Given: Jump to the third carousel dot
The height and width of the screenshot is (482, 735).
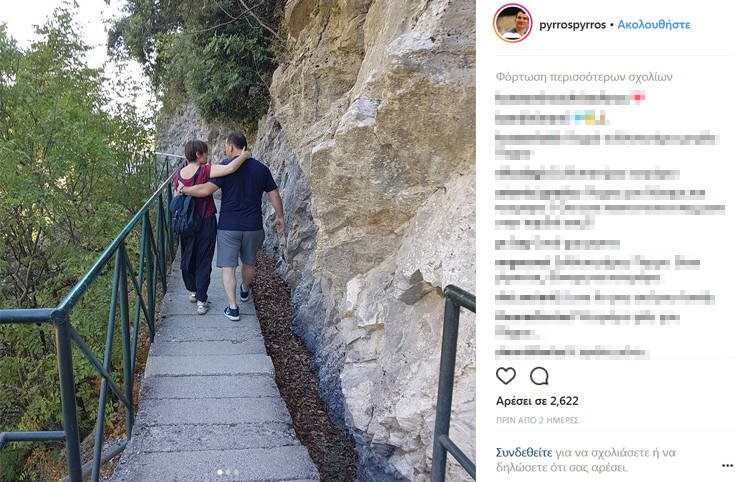Looking at the screenshot, I should (236, 472).
